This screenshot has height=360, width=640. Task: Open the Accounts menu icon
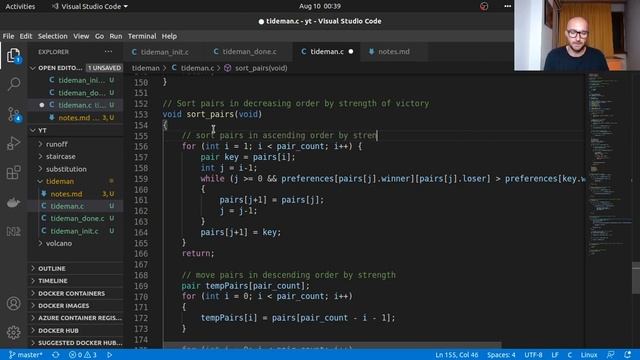tap(13, 304)
